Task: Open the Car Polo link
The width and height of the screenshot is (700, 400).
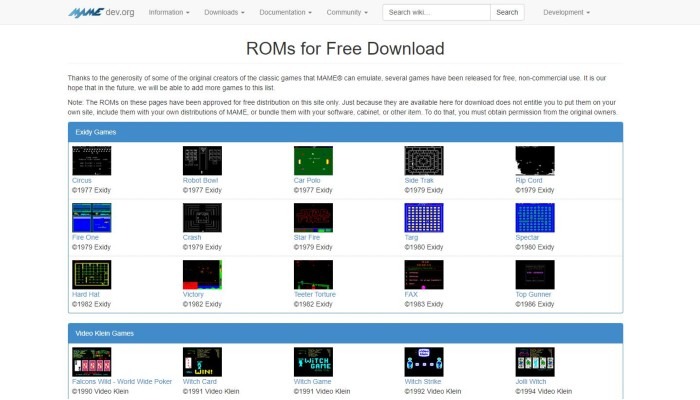Action: coord(307,180)
